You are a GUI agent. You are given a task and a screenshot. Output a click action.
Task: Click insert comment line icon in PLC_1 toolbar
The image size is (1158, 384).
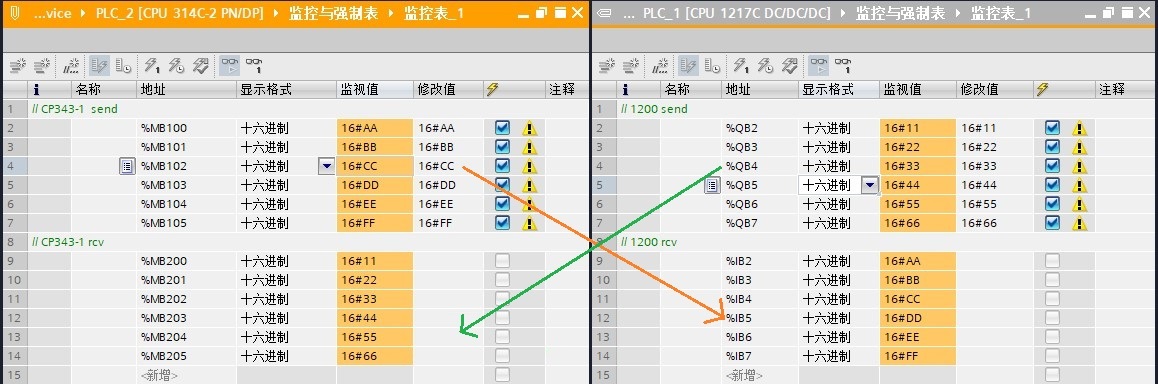[x=660, y=66]
